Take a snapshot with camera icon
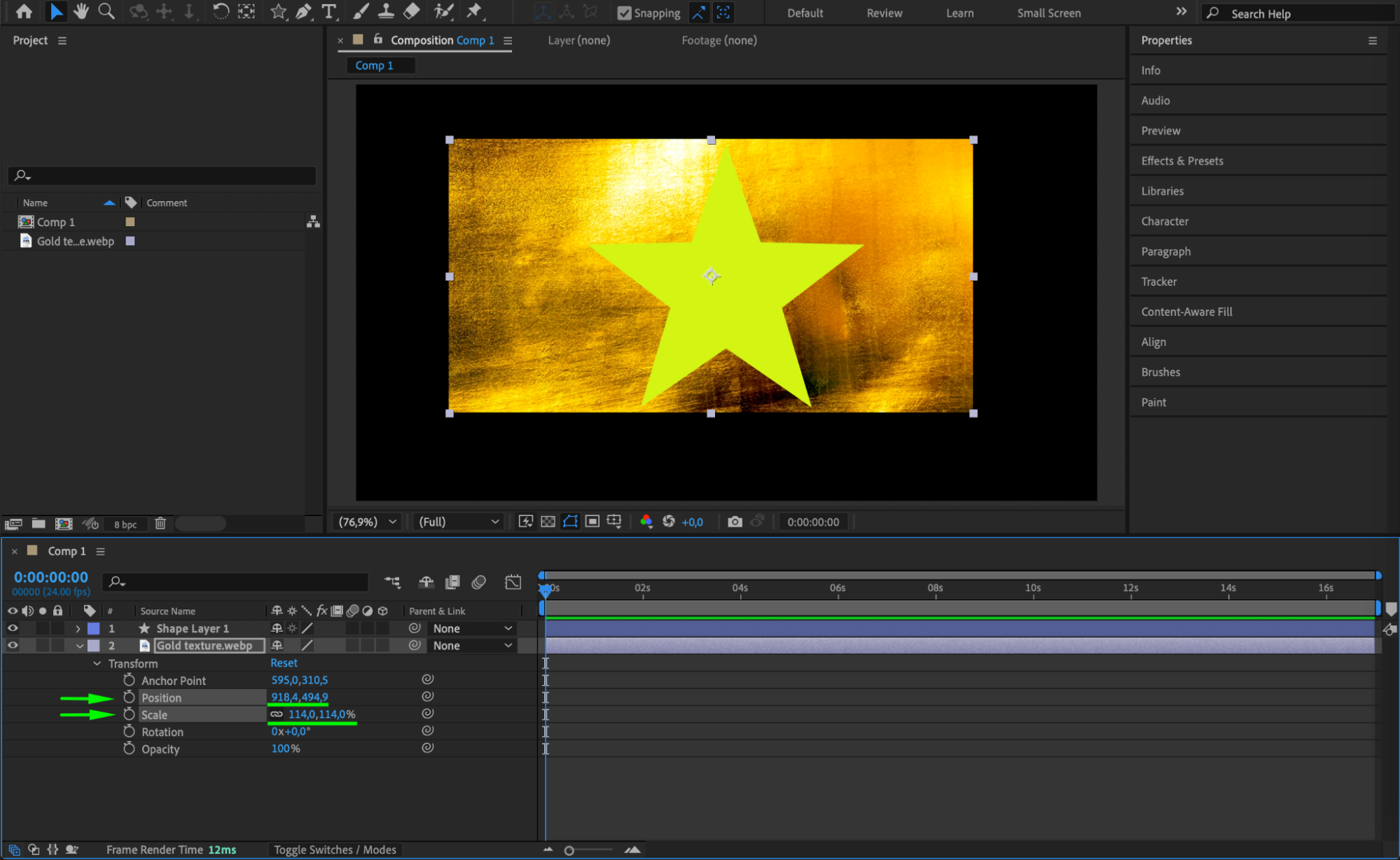This screenshot has height=860, width=1400. 734,522
